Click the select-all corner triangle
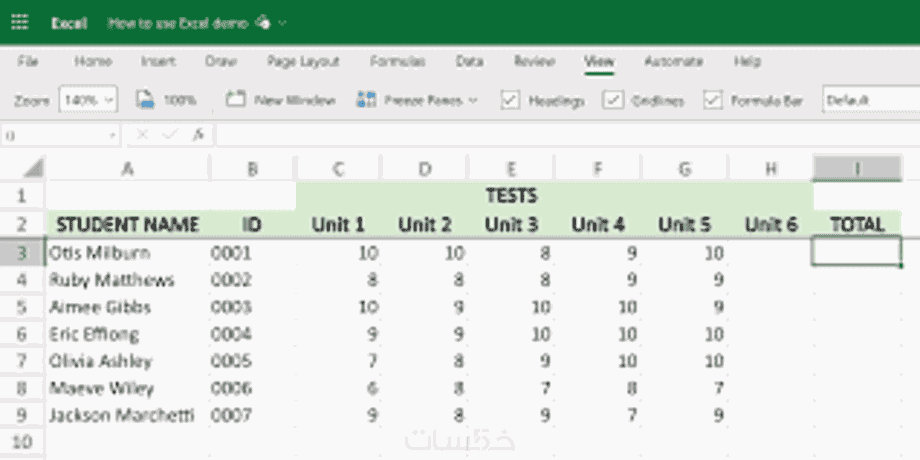The width and height of the screenshot is (920, 460). [33, 168]
